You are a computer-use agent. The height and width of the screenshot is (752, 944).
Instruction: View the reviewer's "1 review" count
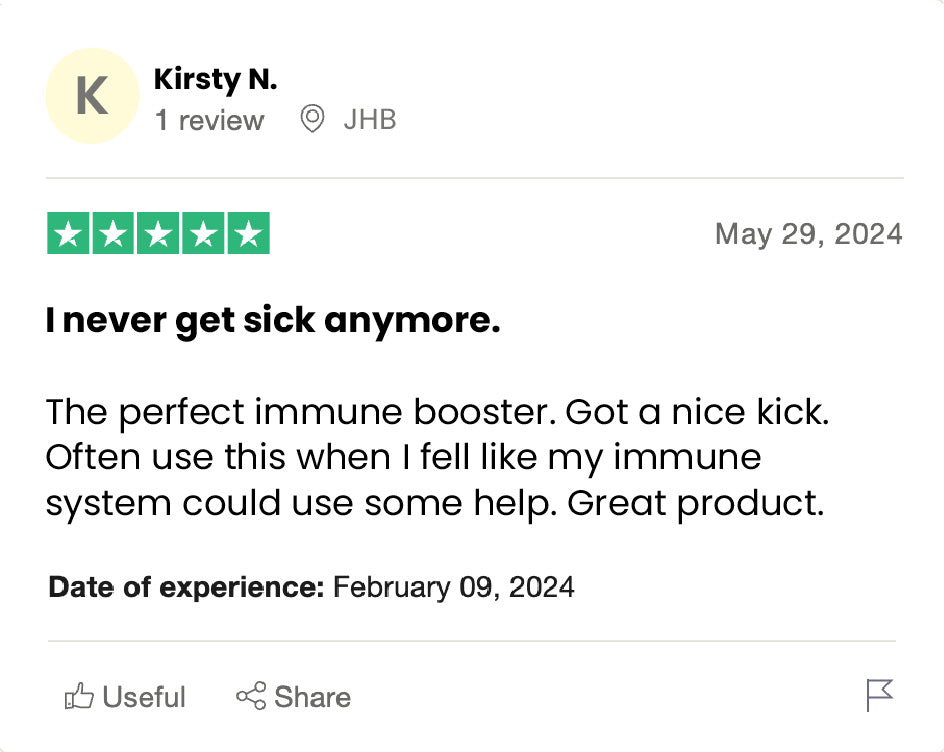209,121
